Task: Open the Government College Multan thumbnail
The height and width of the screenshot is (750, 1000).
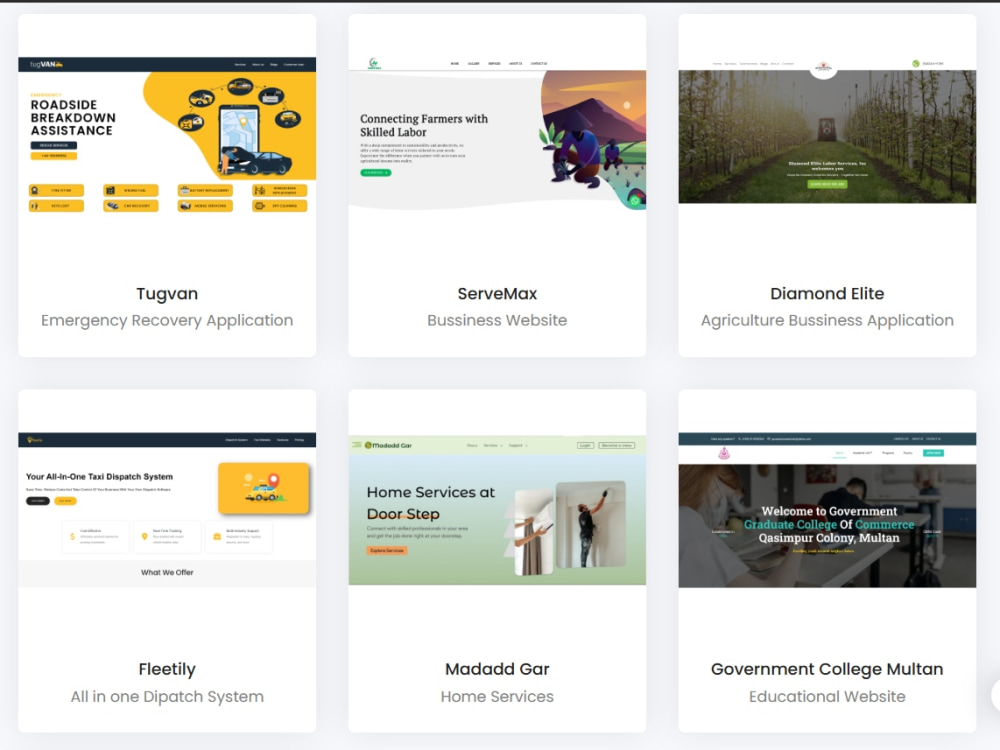Action: 827,510
